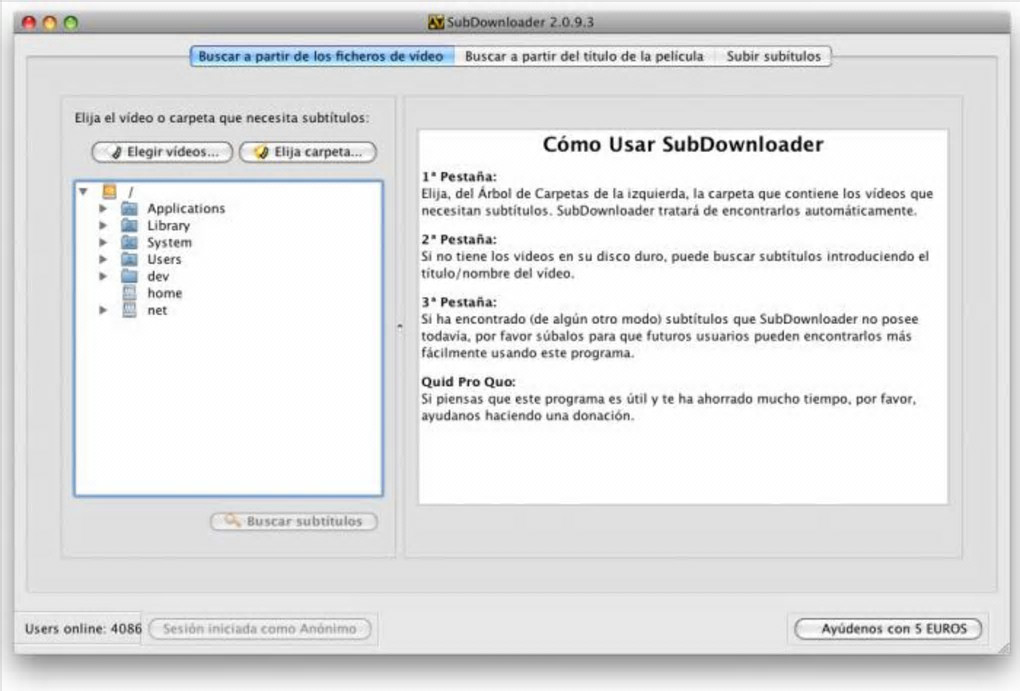Switch to 'Buscar a partir de los ficheros de vídeo' tab
The width and height of the screenshot is (1020, 691).
pyautogui.click(x=321, y=56)
